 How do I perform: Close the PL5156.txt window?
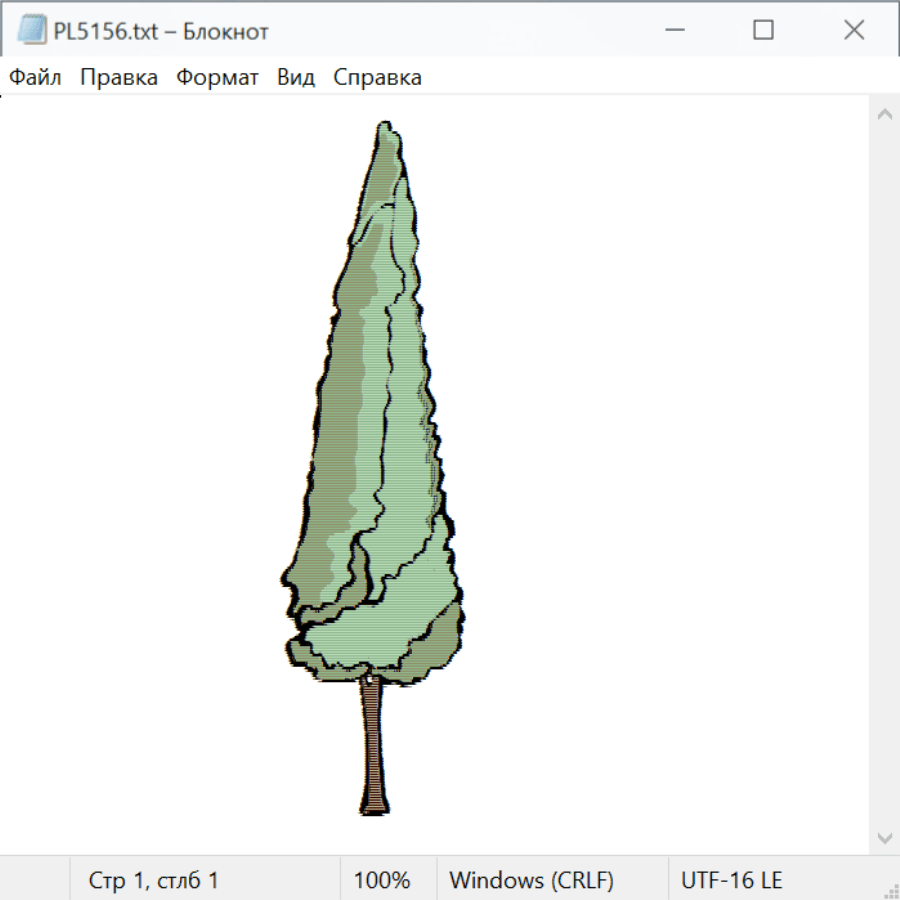click(853, 31)
